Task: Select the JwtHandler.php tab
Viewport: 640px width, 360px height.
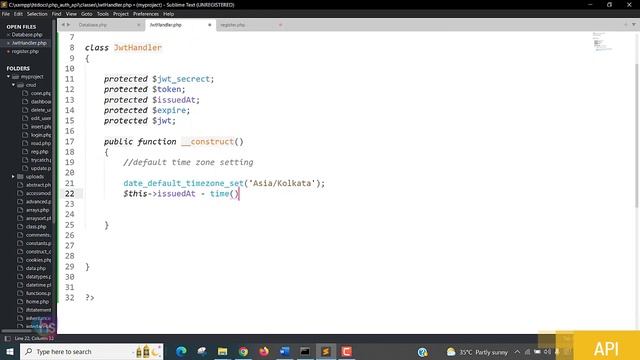Action: coord(166,25)
